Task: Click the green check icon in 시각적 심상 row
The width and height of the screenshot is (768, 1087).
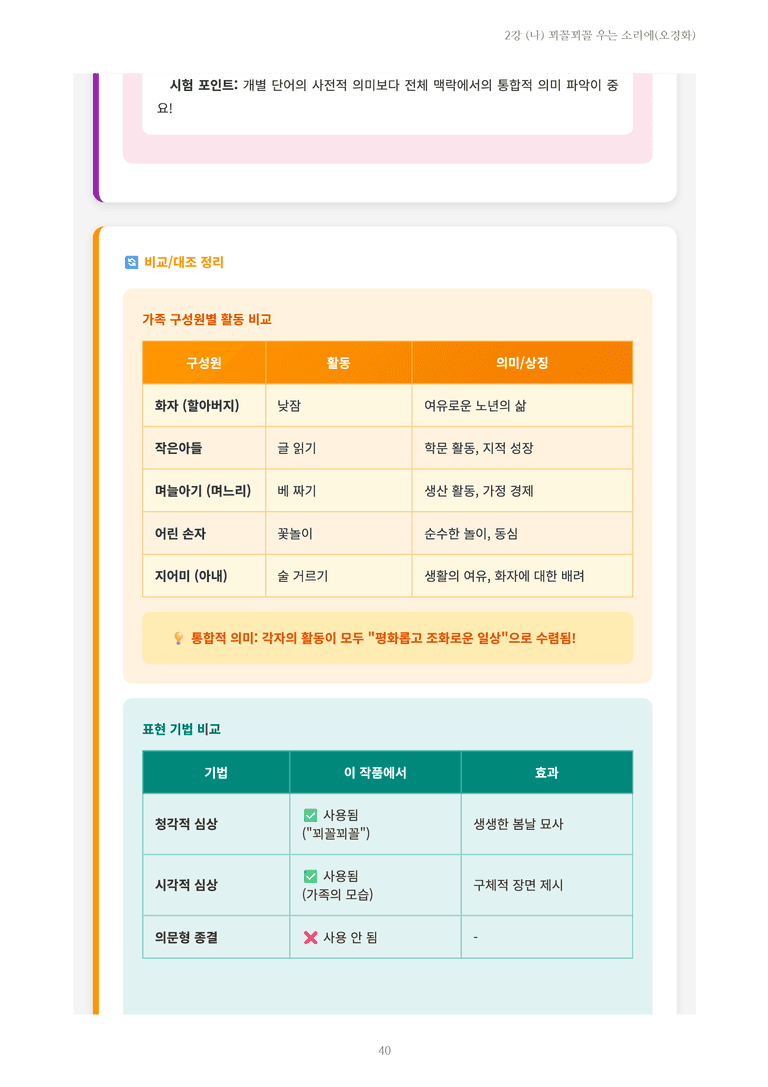Action: [x=311, y=876]
